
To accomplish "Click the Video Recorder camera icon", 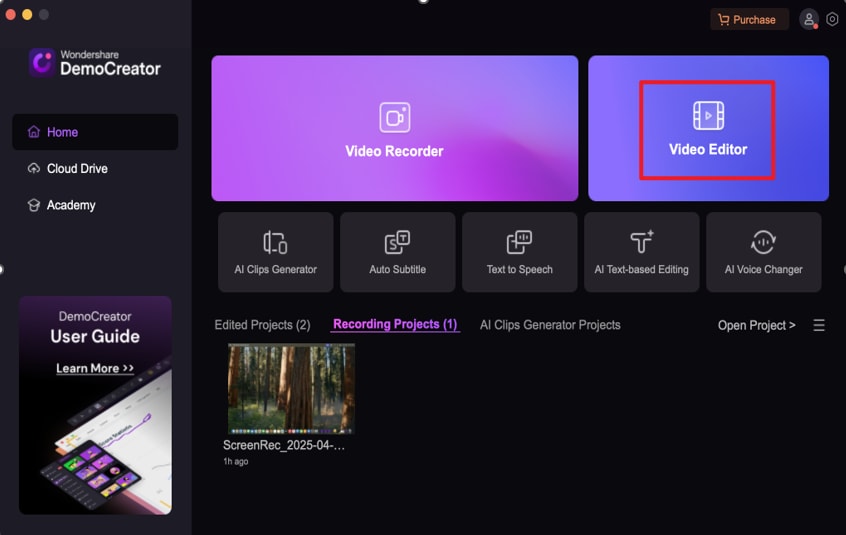I will coord(394,117).
